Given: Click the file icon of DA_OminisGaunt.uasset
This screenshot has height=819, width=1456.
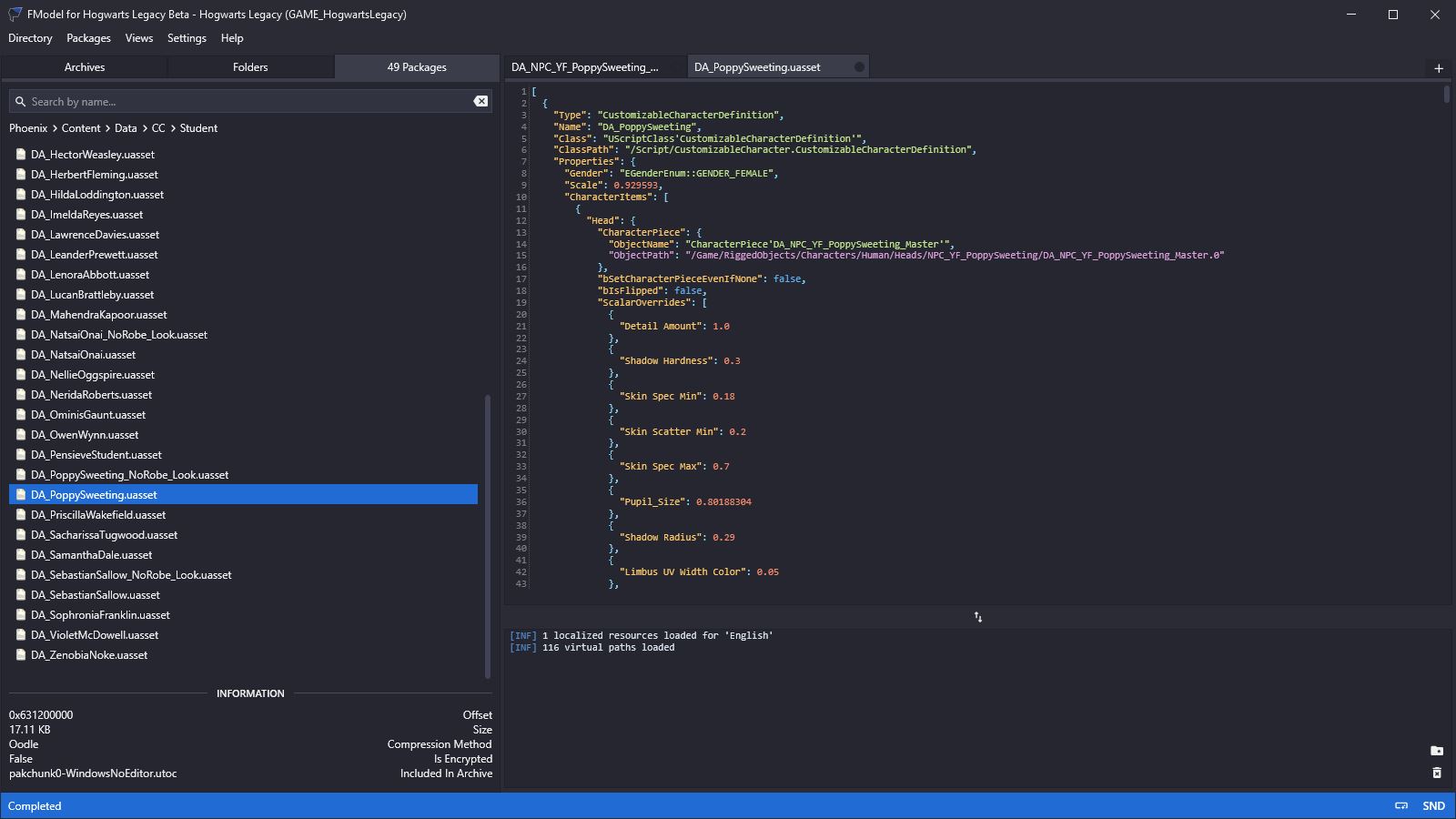Looking at the screenshot, I should coord(21,415).
